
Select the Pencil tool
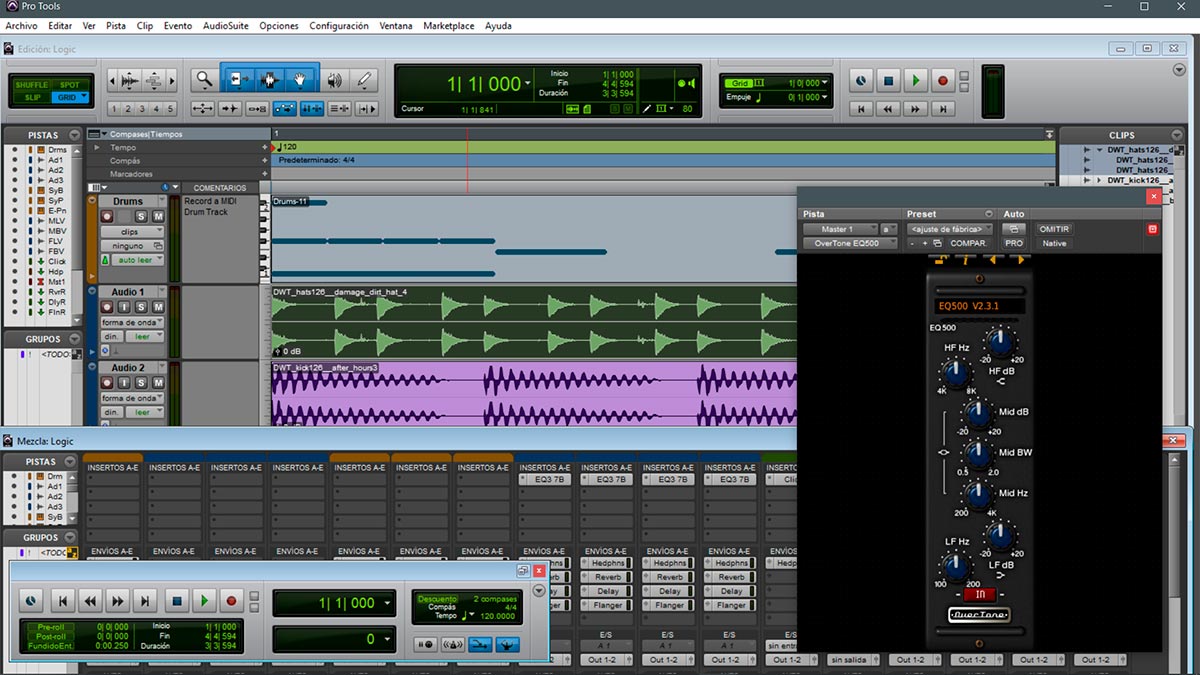point(363,79)
